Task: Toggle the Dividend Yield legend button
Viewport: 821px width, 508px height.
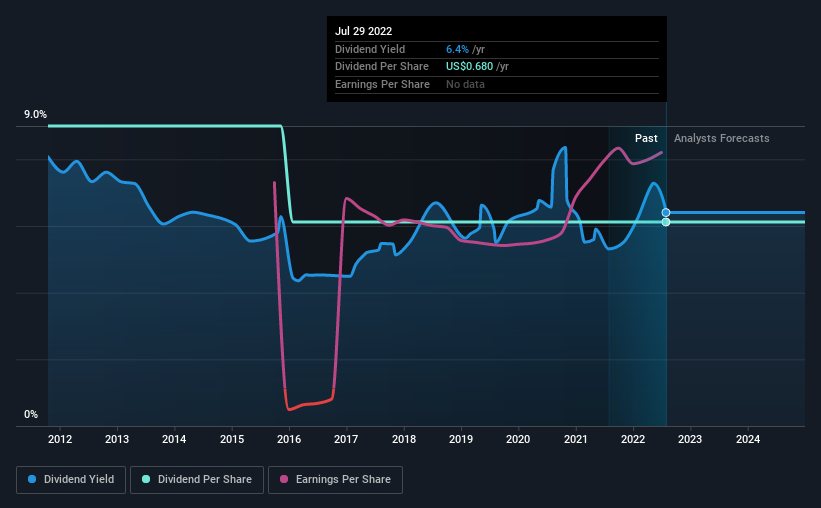Action: pos(71,480)
